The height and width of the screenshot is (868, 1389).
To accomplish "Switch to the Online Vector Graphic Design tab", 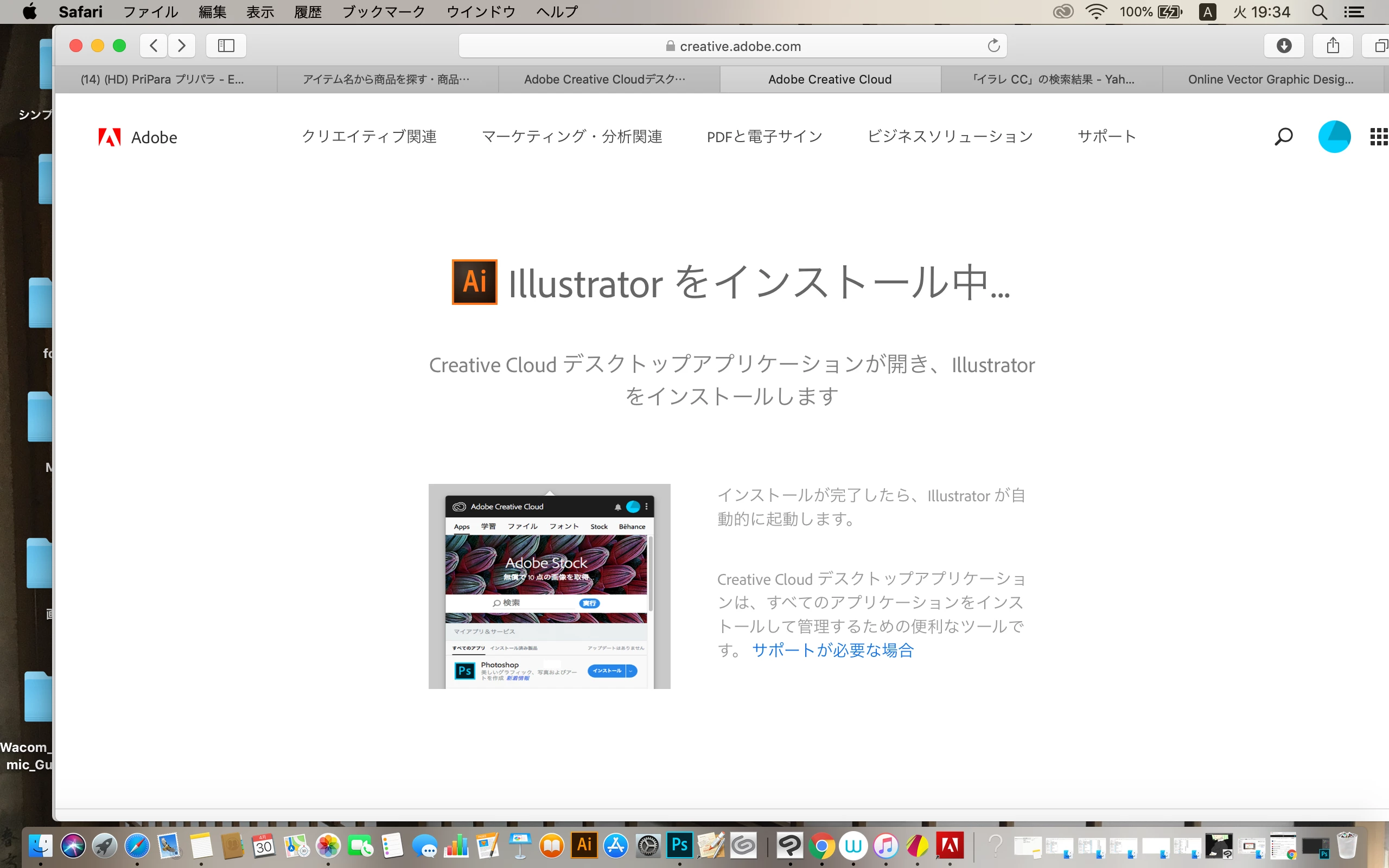I will 1270,79.
